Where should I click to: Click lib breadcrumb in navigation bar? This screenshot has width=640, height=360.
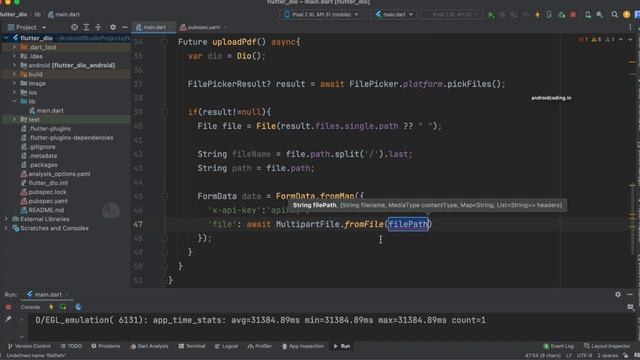tap(37, 14)
